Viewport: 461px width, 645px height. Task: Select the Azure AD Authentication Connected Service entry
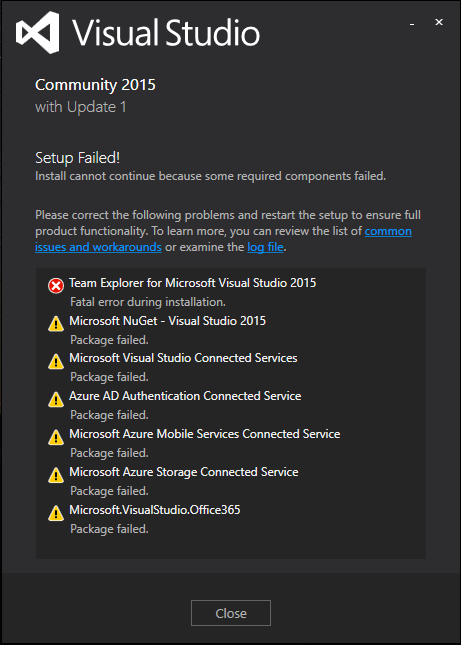(x=185, y=396)
